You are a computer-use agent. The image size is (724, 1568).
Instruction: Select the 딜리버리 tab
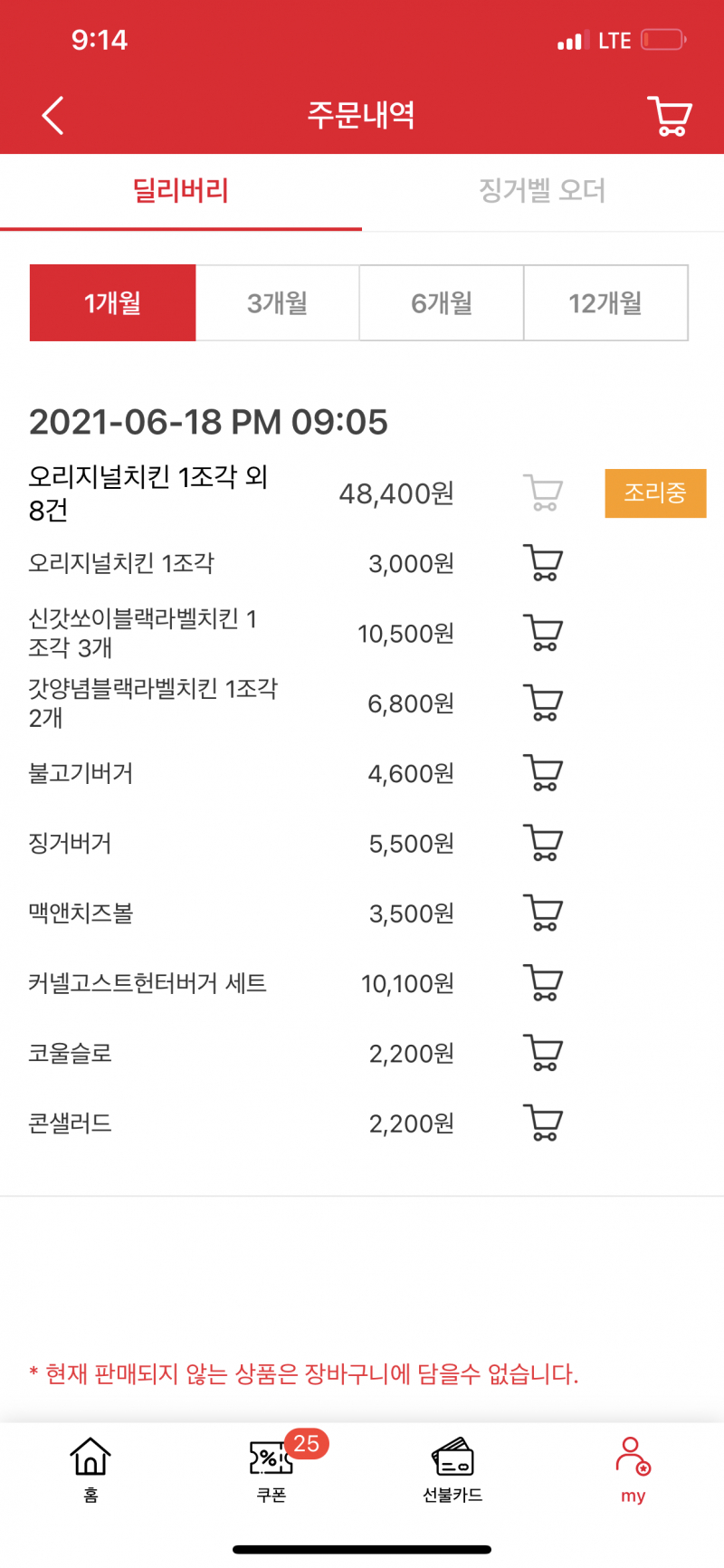(x=181, y=191)
